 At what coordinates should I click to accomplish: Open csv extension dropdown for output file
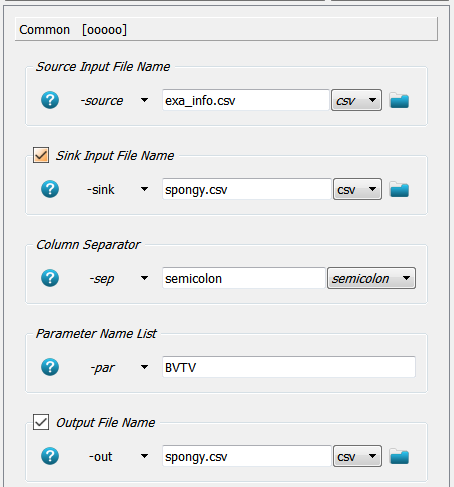[x=357, y=456]
